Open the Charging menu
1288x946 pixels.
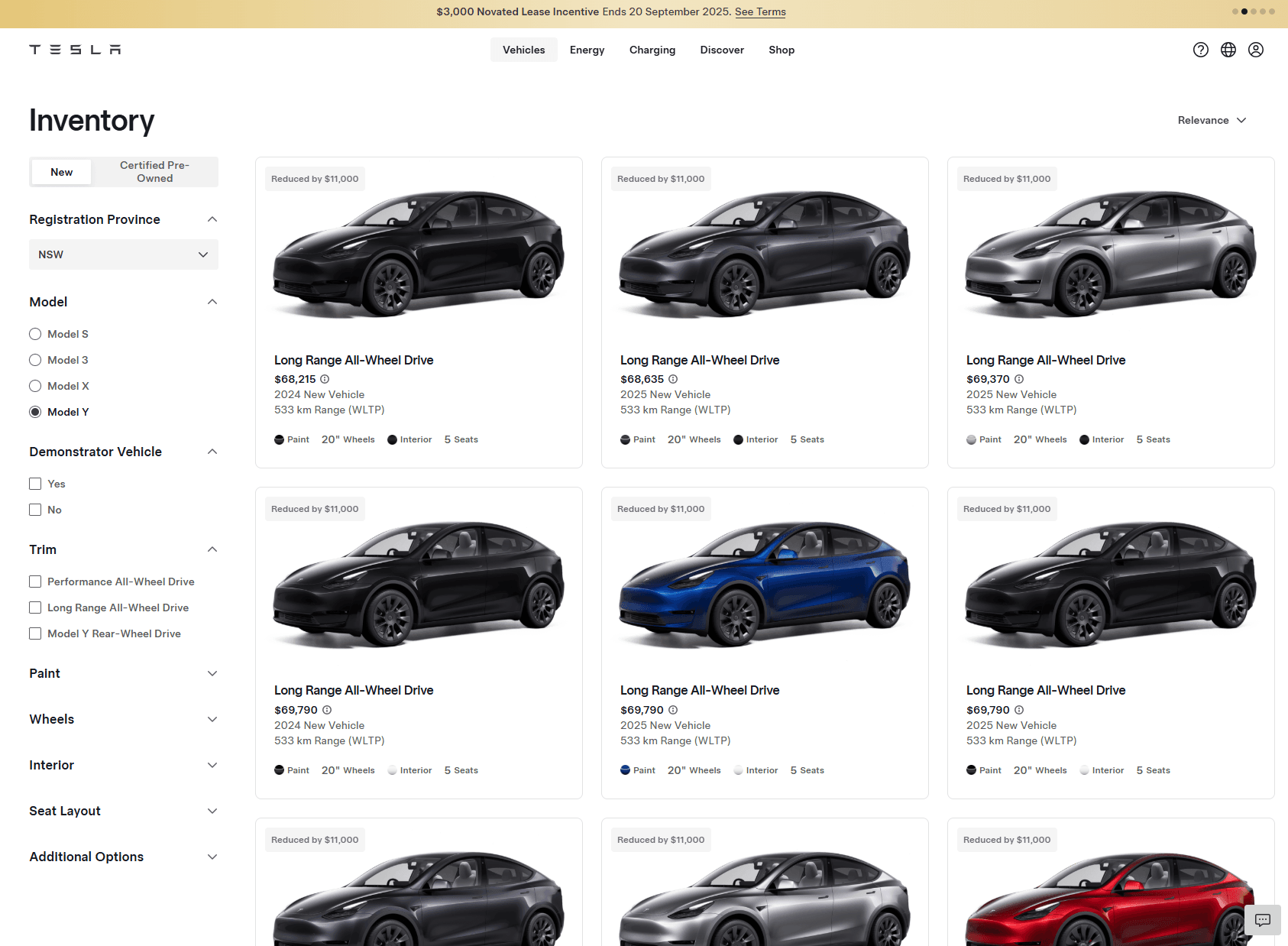[652, 50]
